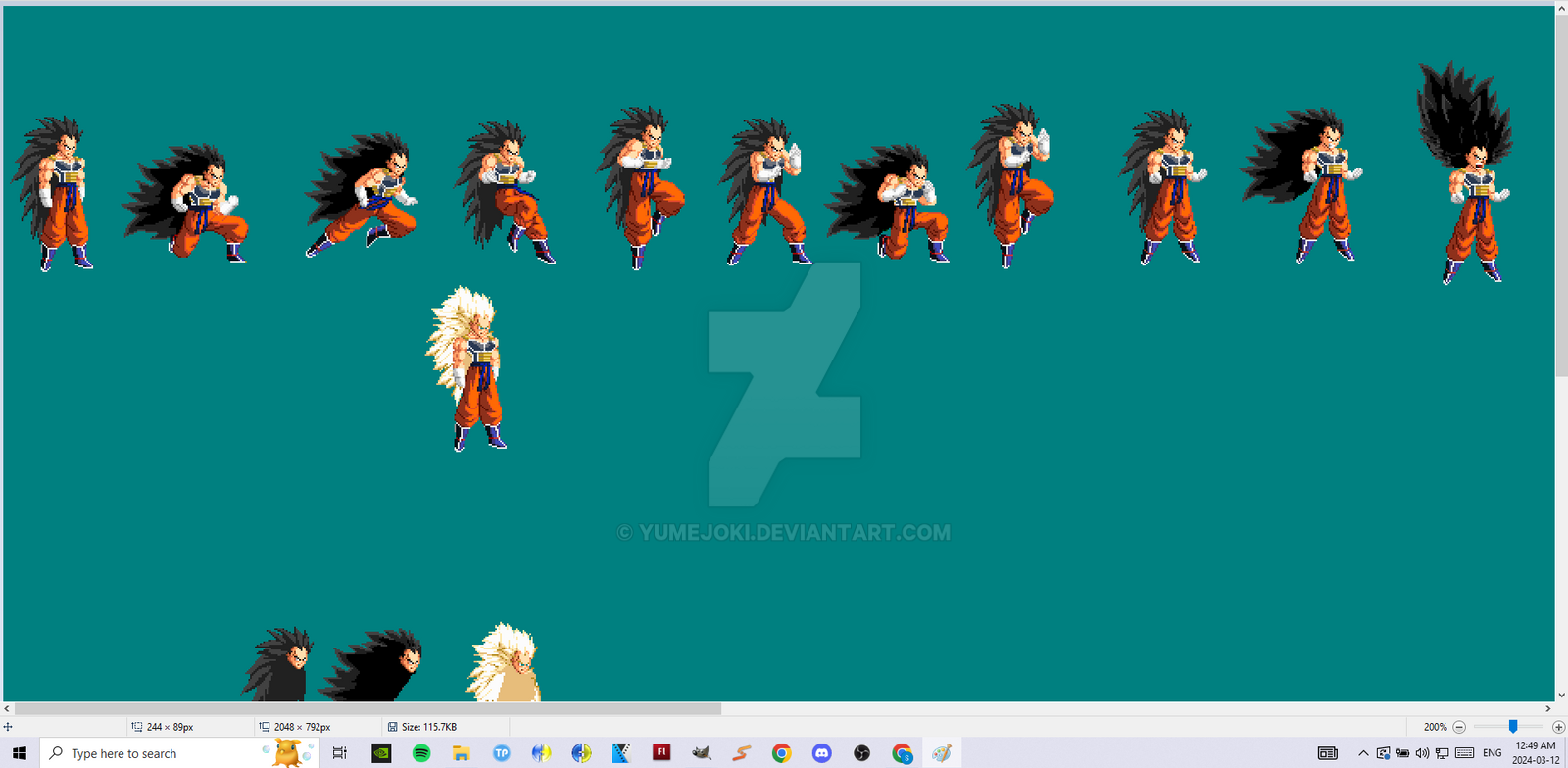The height and width of the screenshot is (768, 1568).
Task: Open the blue TP app icon
Action: click(x=502, y=753)
